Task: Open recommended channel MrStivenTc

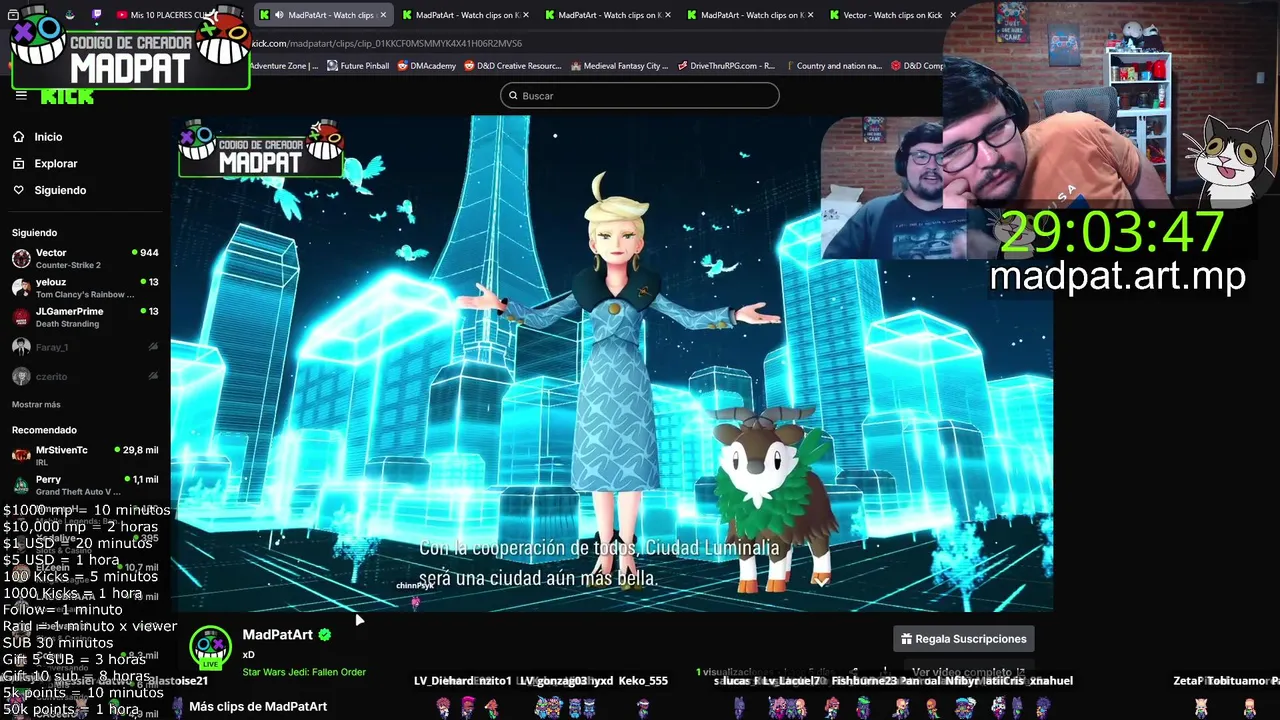Action: coord(85,455)
